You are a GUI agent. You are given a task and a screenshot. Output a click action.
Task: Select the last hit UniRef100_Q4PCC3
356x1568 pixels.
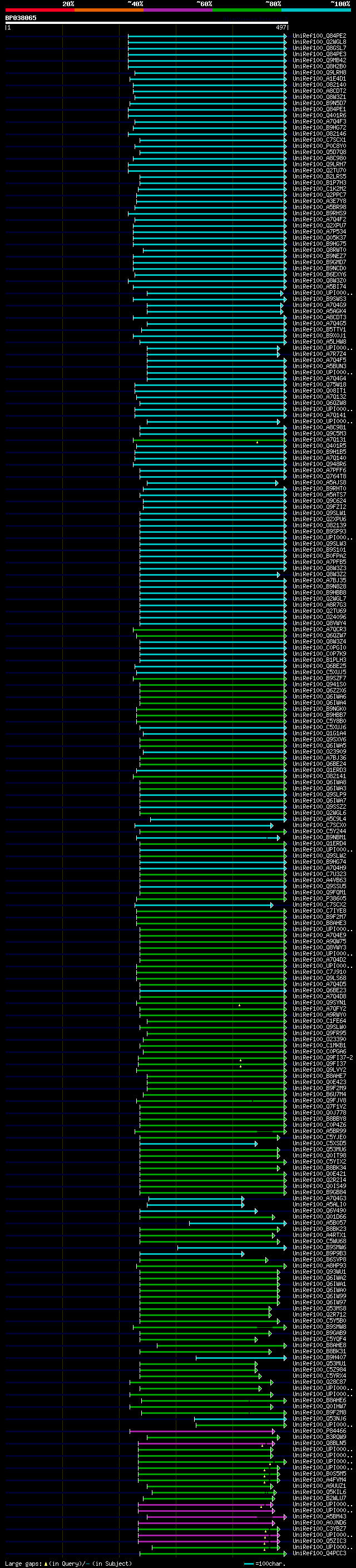tap(319, 1553)
